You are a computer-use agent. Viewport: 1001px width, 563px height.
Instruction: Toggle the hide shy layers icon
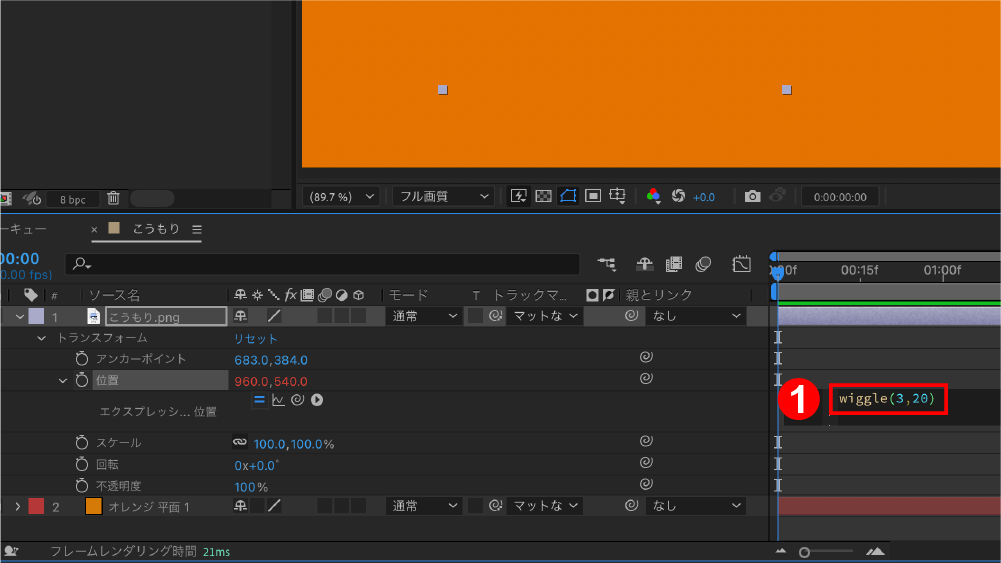(645, 264)
